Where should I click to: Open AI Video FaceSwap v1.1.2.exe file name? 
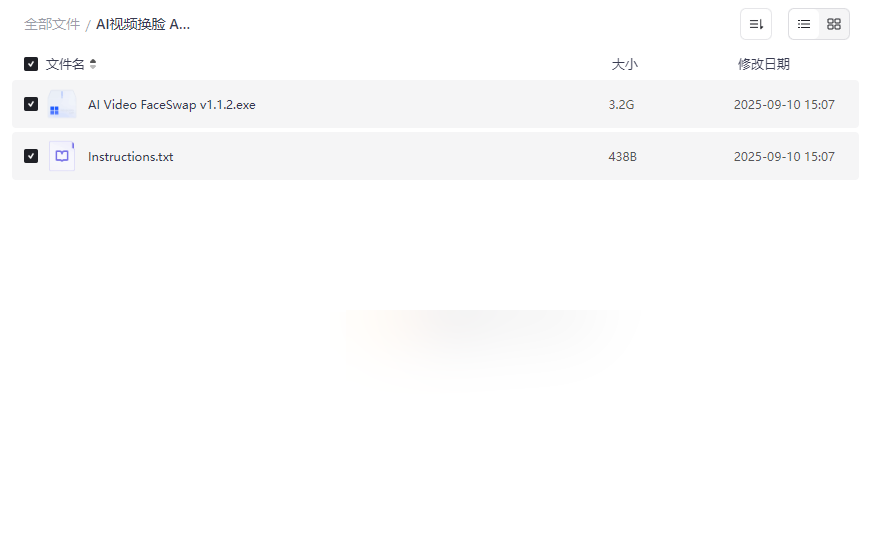click(172, 105)
